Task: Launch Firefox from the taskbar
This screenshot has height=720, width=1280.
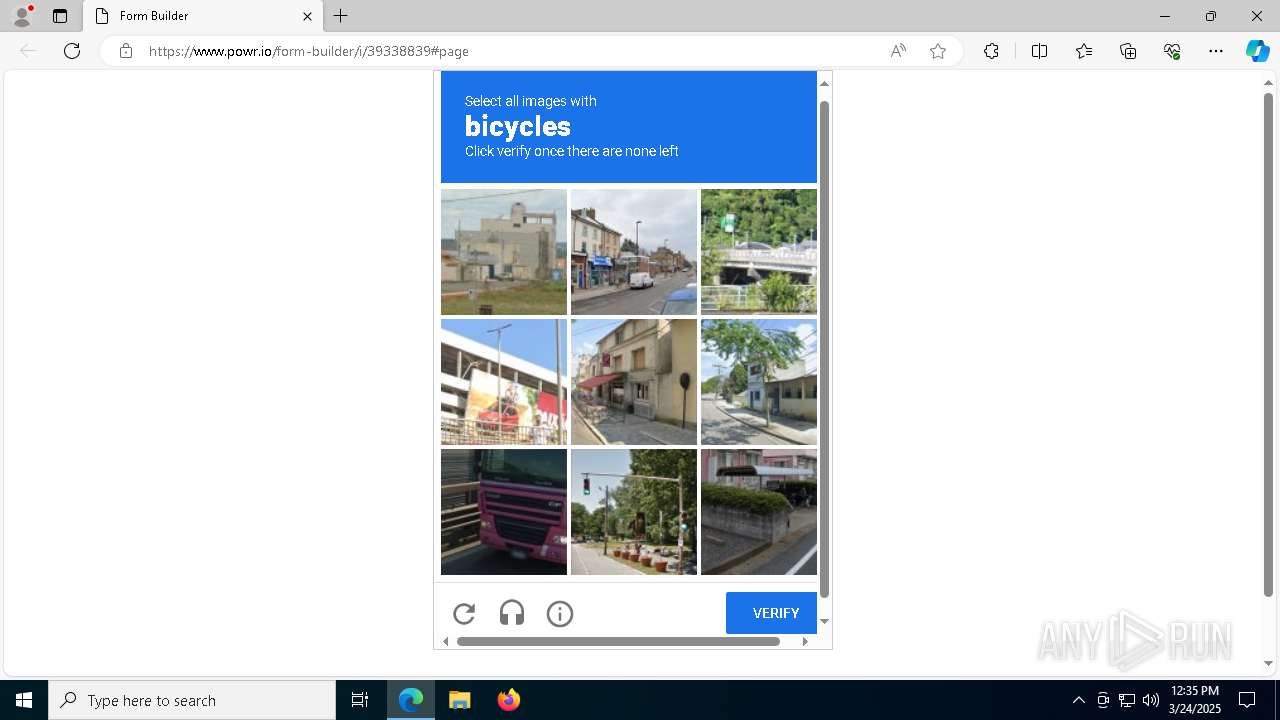Action: pos(508,700)
